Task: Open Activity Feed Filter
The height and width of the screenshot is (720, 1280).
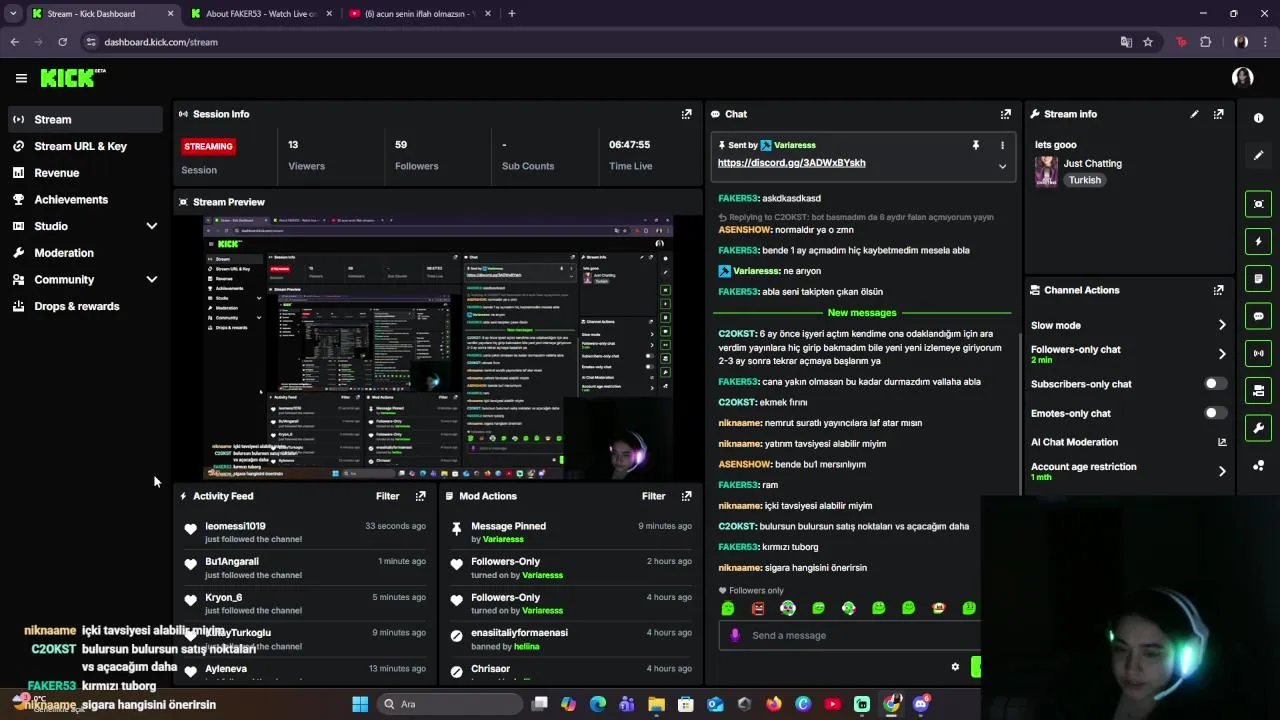Action: tap(387, 496)
